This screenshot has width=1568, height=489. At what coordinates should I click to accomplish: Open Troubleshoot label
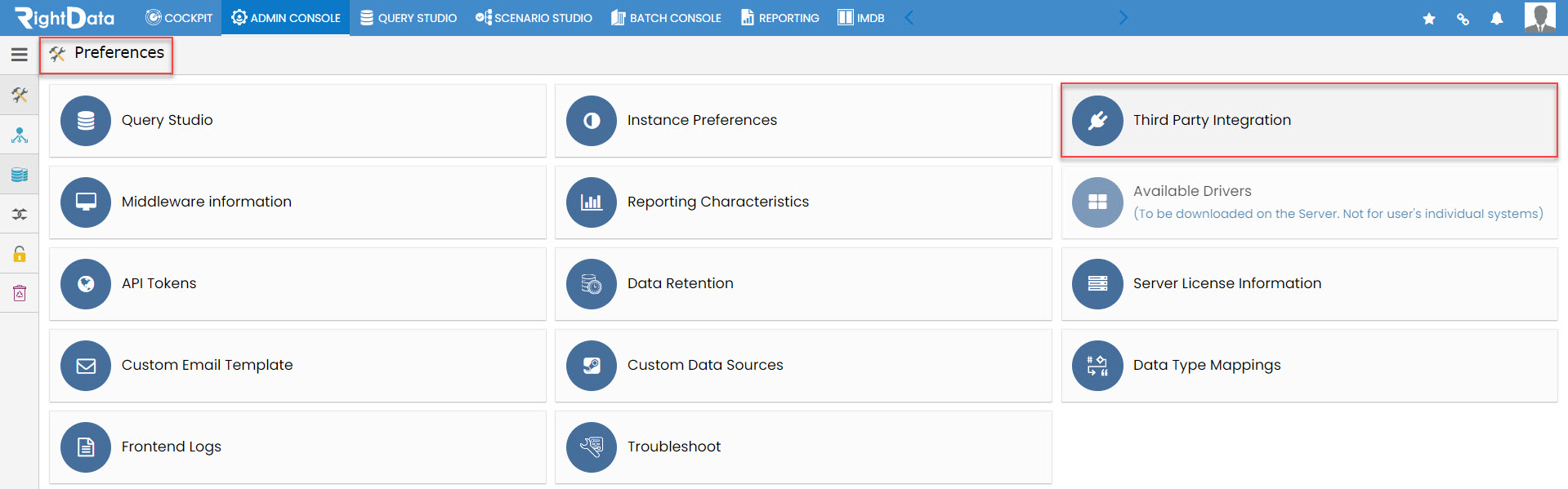coord(674,447)
